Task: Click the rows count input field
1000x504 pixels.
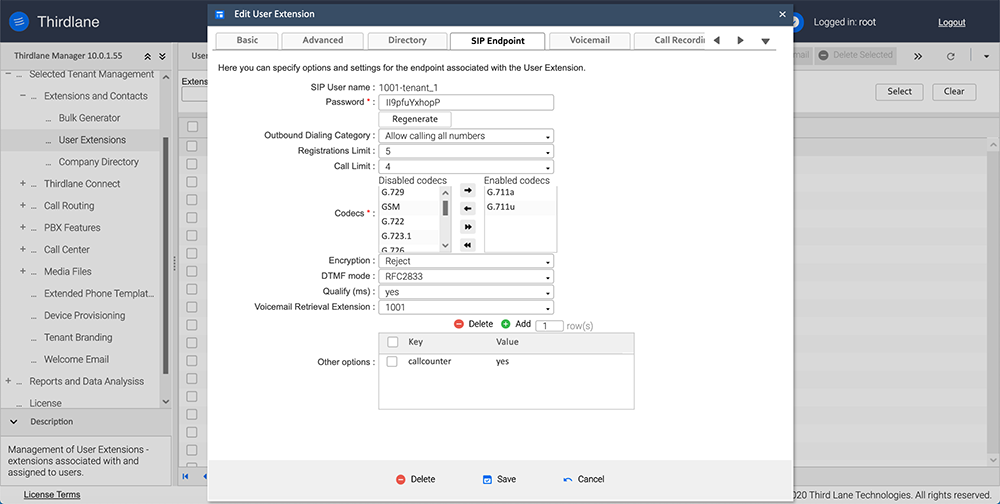Action: [x=549, y=326]
